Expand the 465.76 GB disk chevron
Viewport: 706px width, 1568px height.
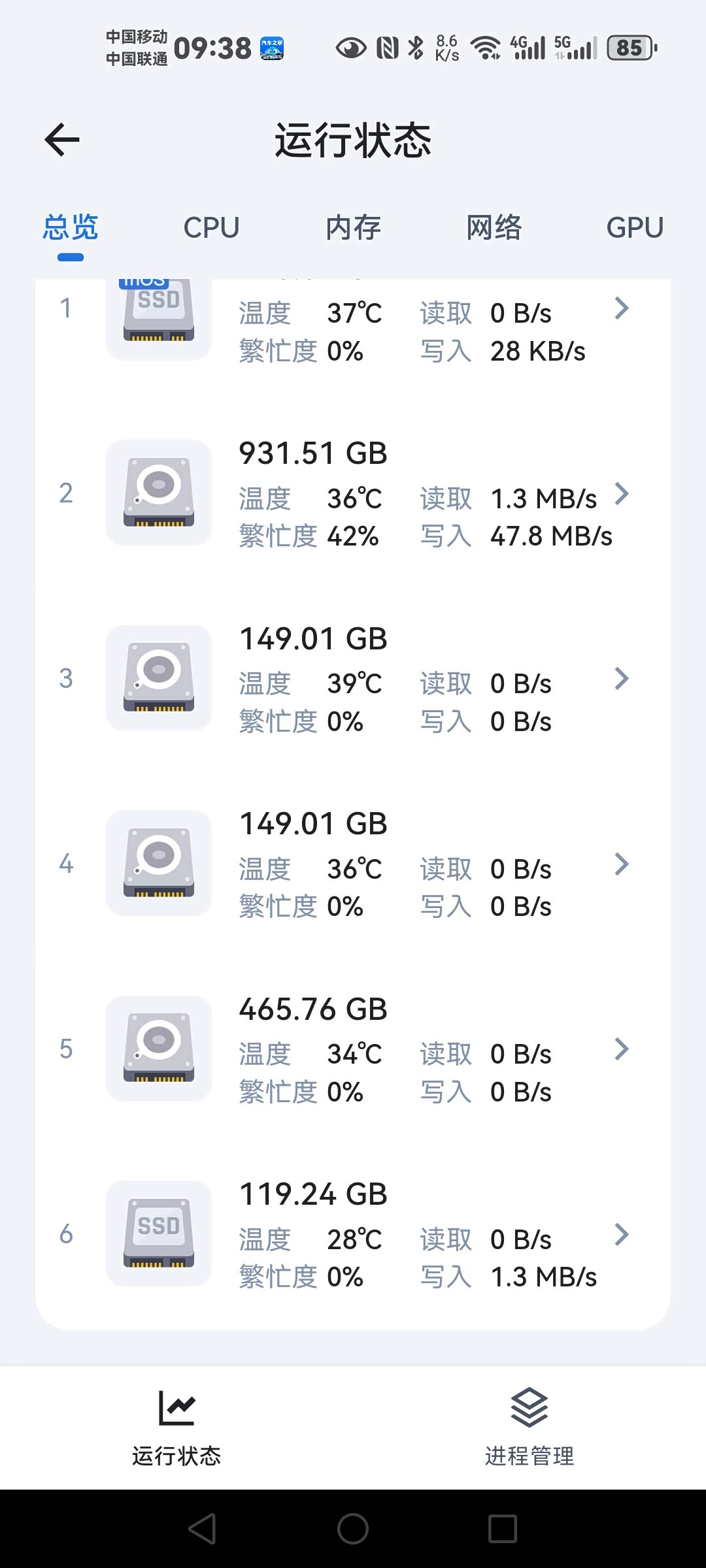pyautogui.click(x=622, y=1049)
